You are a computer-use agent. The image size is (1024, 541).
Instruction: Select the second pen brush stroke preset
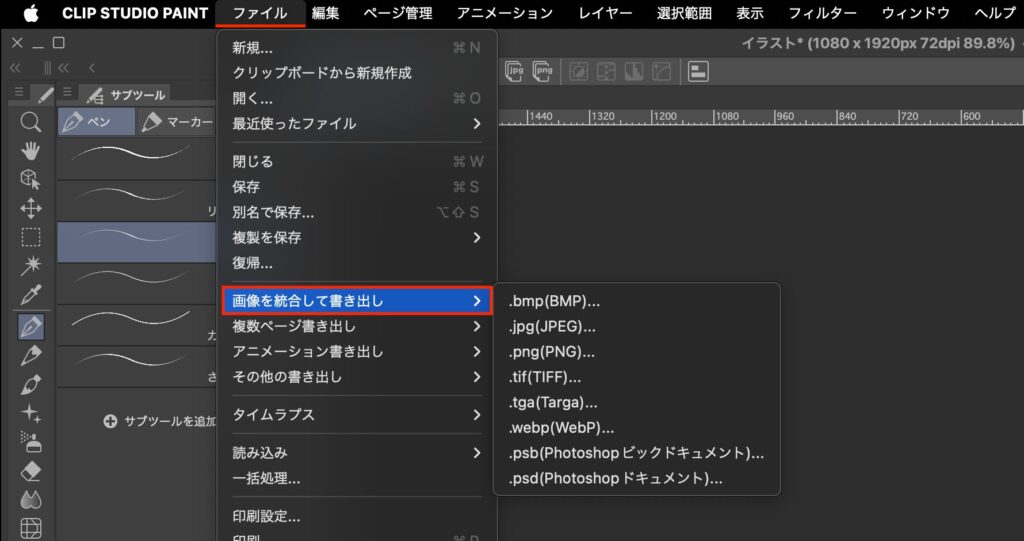(x=136, y=201)
